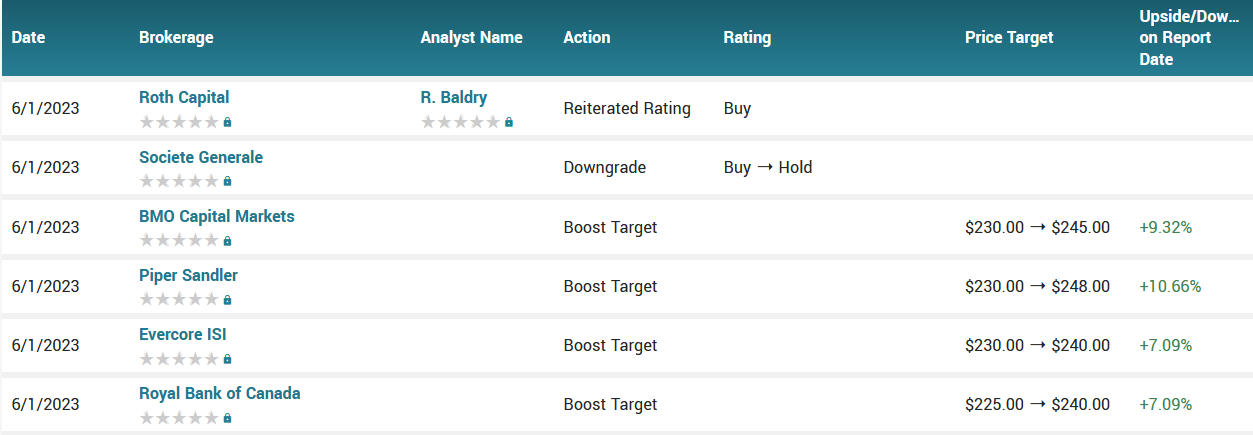1253x435 pixels.
Task: Click the Date column header
Action: 29,38
